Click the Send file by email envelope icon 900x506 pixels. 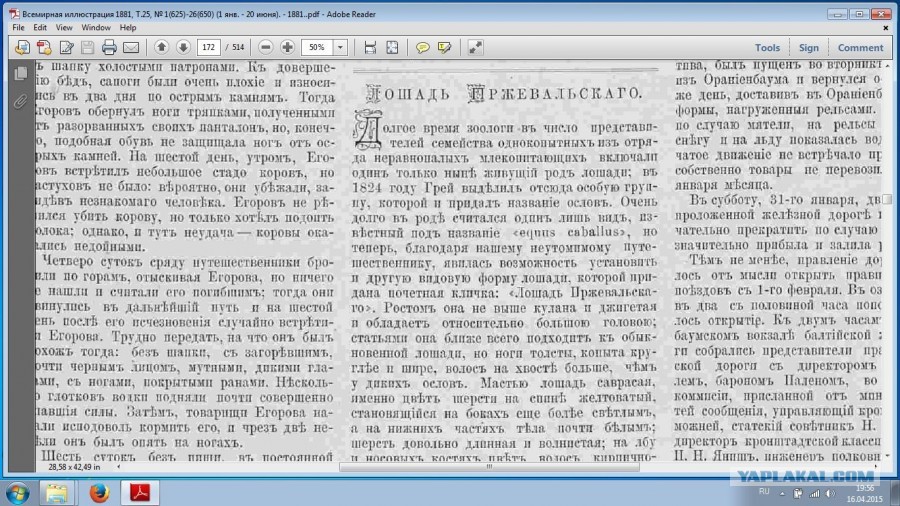pyautogui.click(x=131, y=48)
